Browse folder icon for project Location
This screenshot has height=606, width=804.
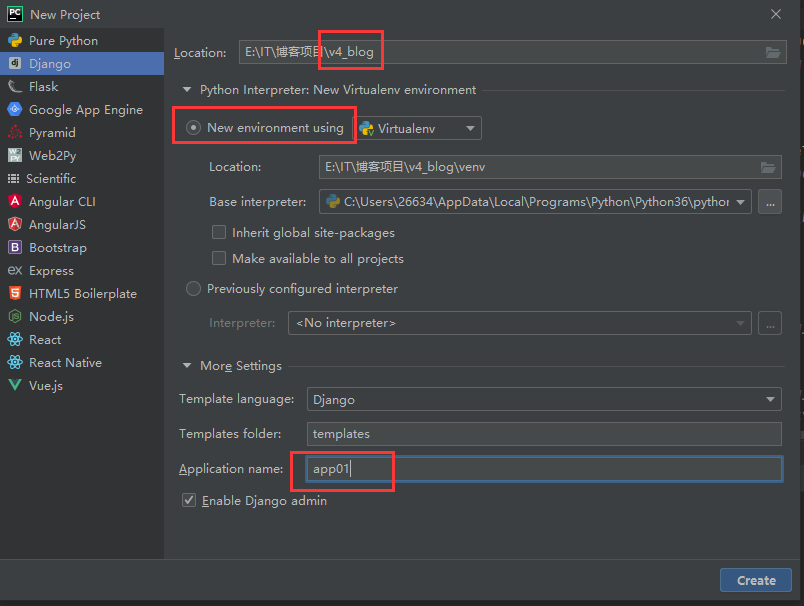click(x=773, y=52)
